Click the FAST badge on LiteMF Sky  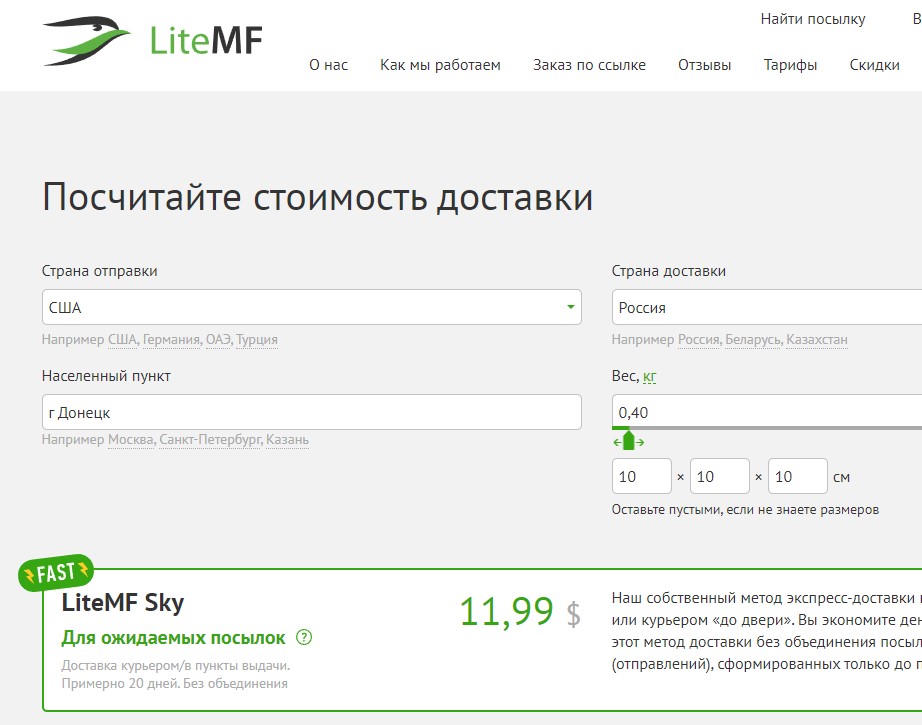[56, 573]
